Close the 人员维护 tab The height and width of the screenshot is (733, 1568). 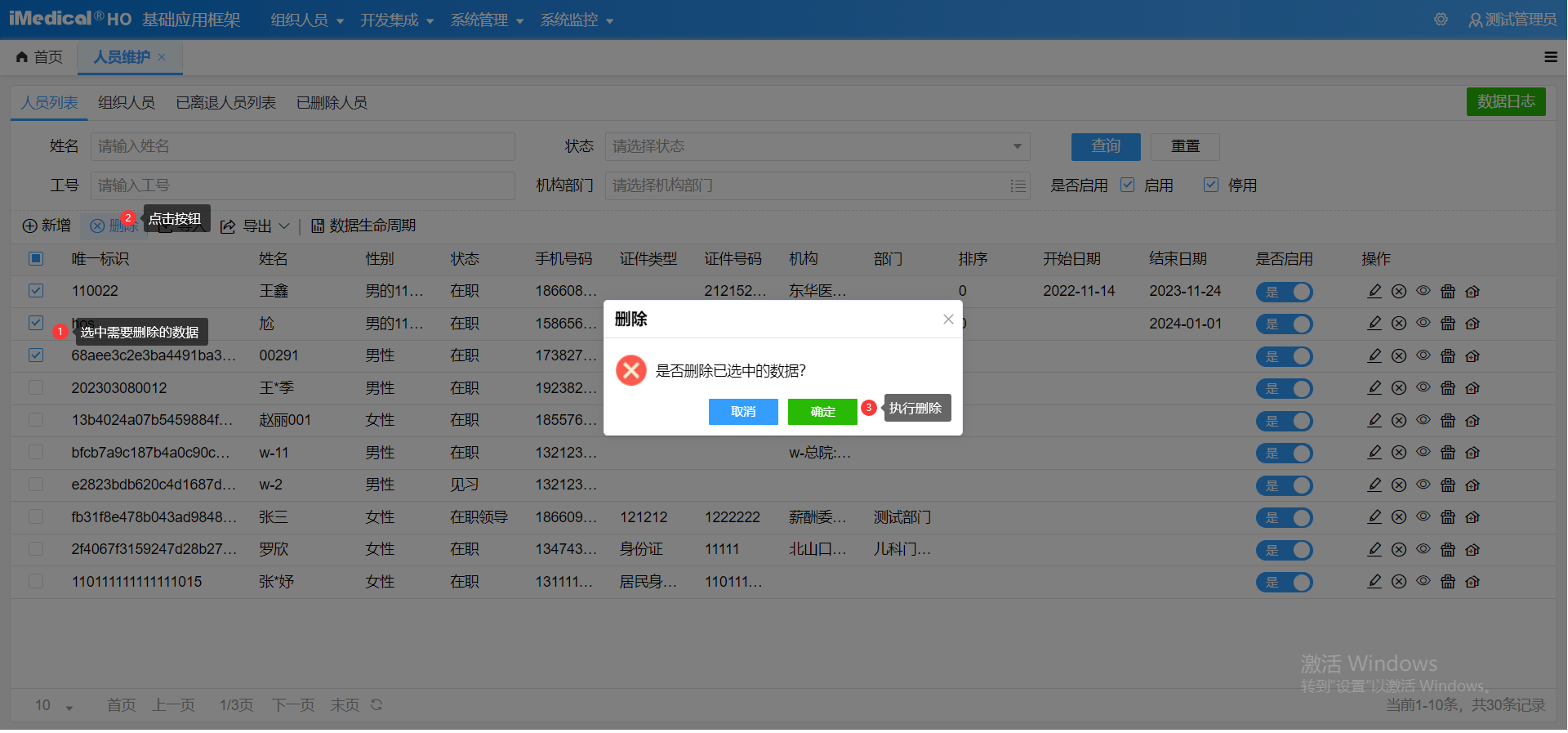click(162, 57)
